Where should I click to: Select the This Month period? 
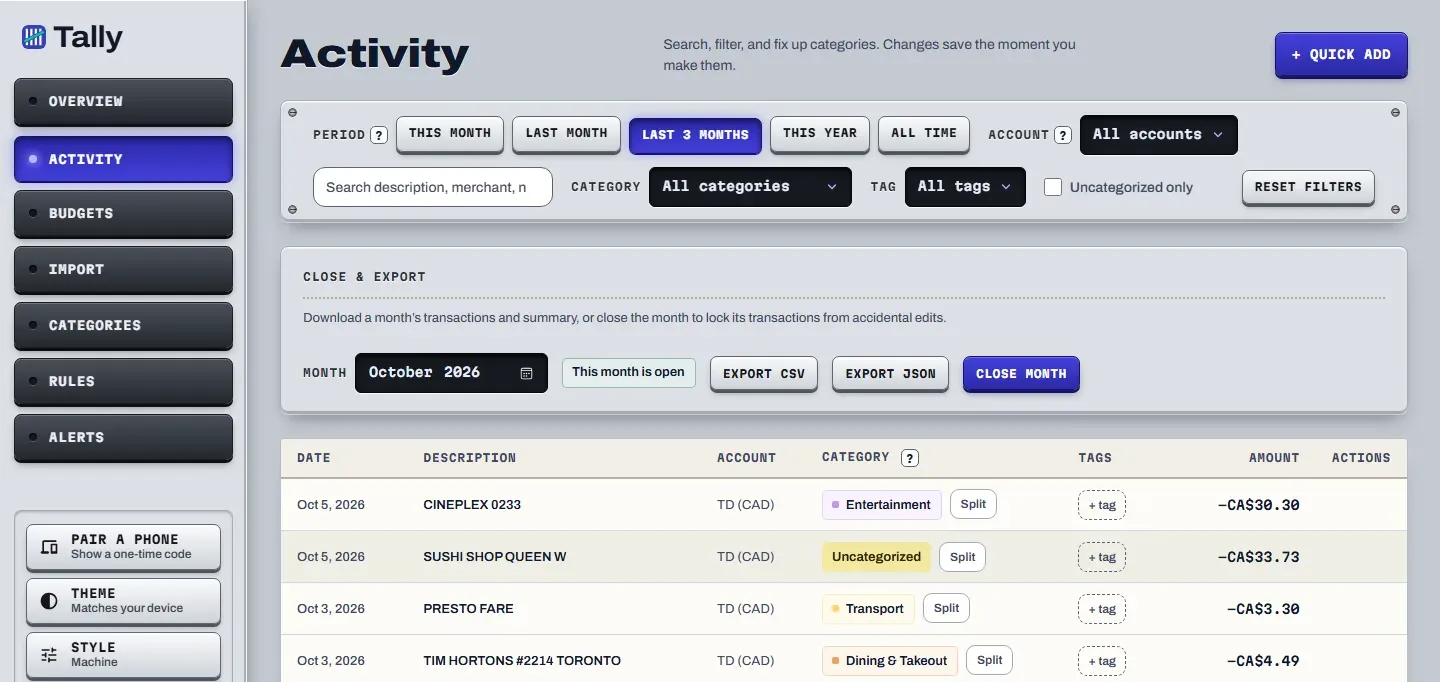pyautogui.click(x=450, y=134)
